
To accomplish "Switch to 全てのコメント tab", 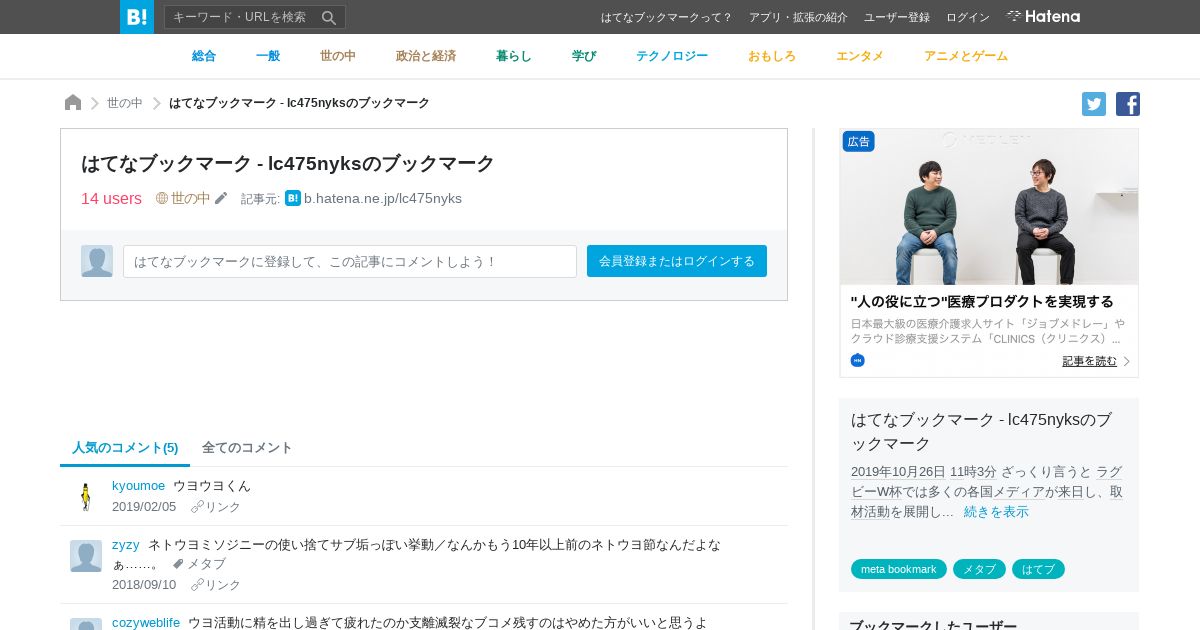I will click(247, 448).
